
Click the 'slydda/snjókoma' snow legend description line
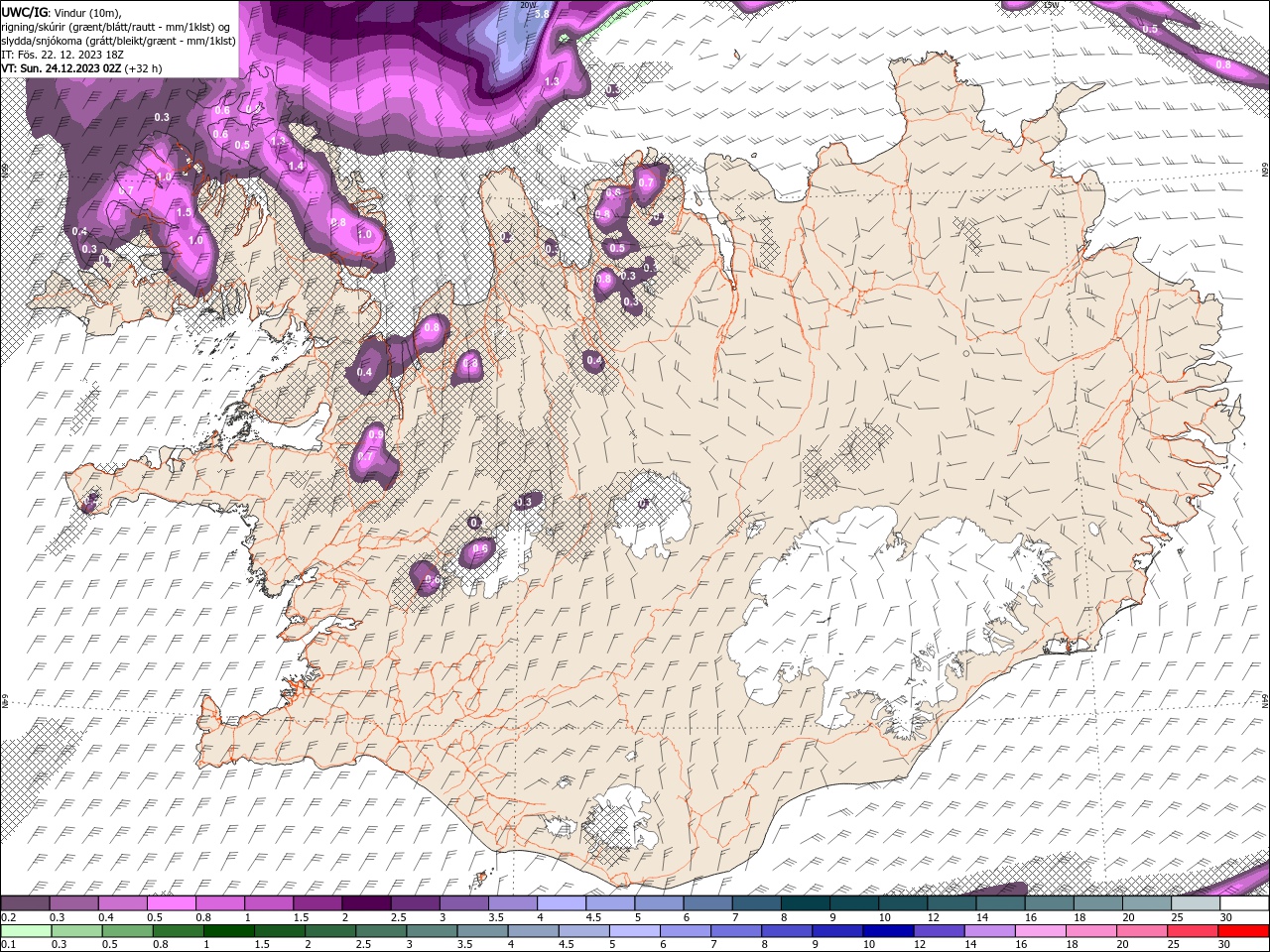tap(119, 41)
